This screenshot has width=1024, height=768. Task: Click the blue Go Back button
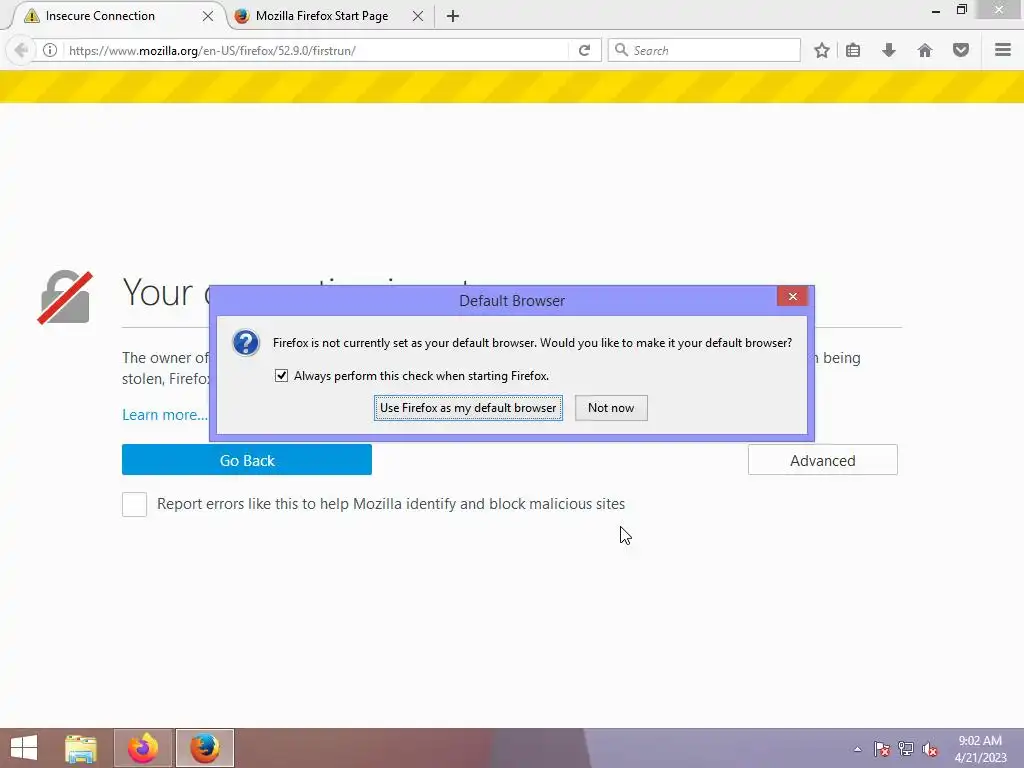click(x=247, y=460)
